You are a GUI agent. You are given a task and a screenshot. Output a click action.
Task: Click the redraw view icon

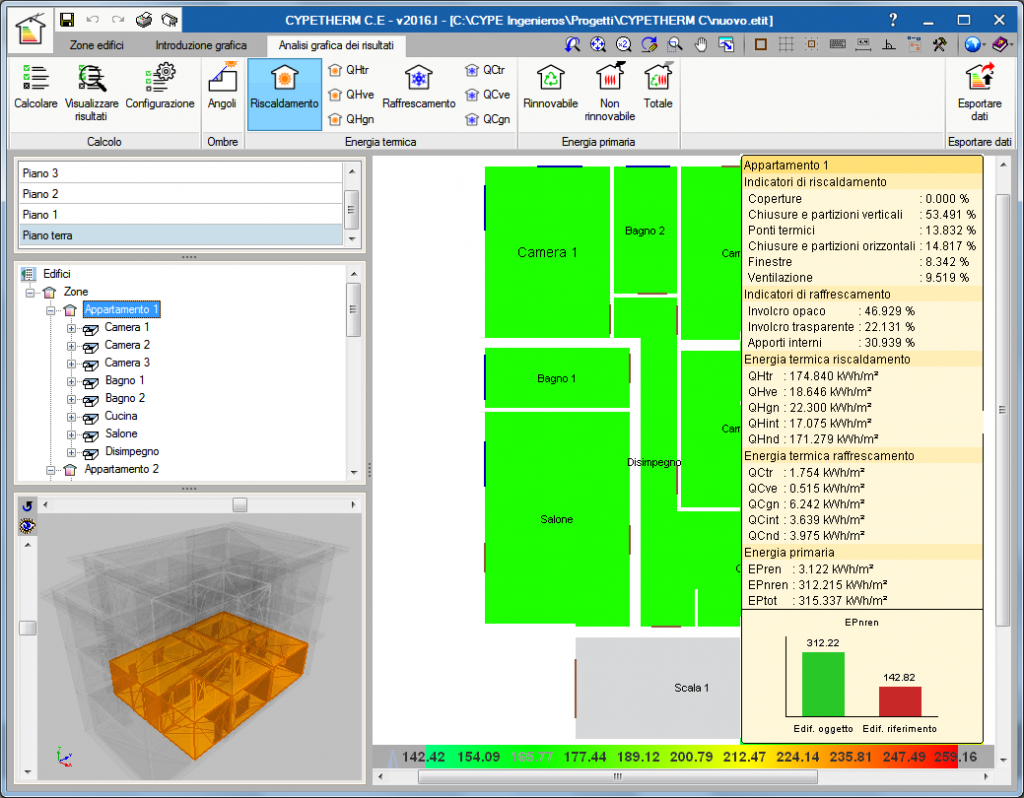[x=649, y=44]
